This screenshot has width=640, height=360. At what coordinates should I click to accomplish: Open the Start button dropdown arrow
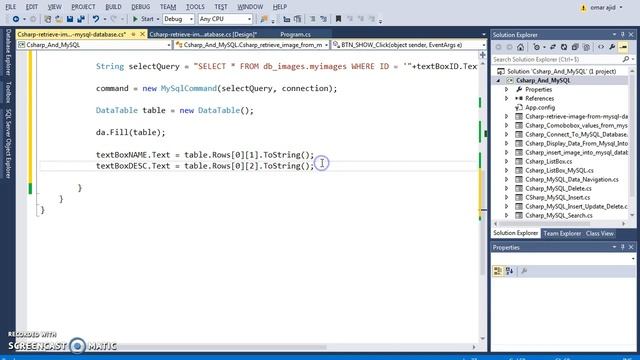tap(158, 19)
